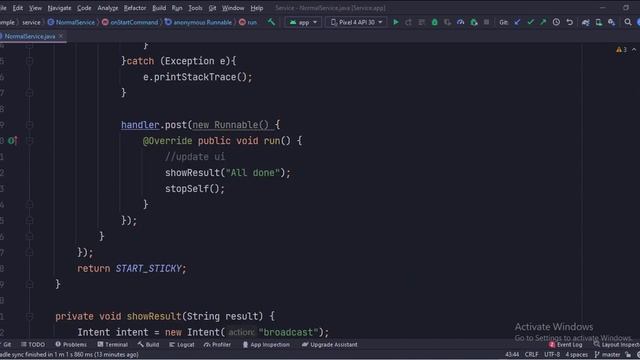Click the Apply Changes and Restart Activity icon
640x360 pixels.
click(409, 22)
